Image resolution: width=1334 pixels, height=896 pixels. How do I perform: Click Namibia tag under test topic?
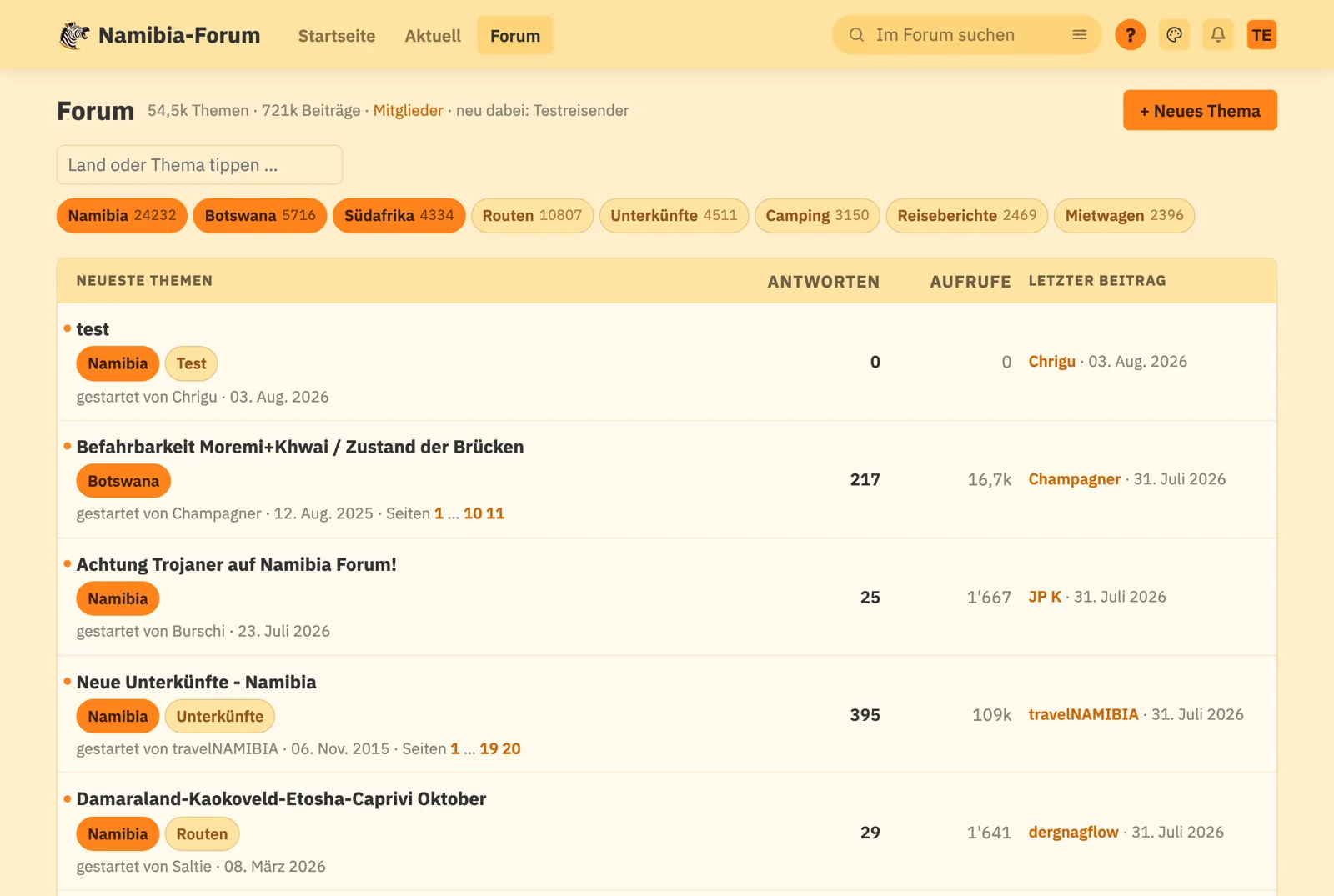click(118, 363)
